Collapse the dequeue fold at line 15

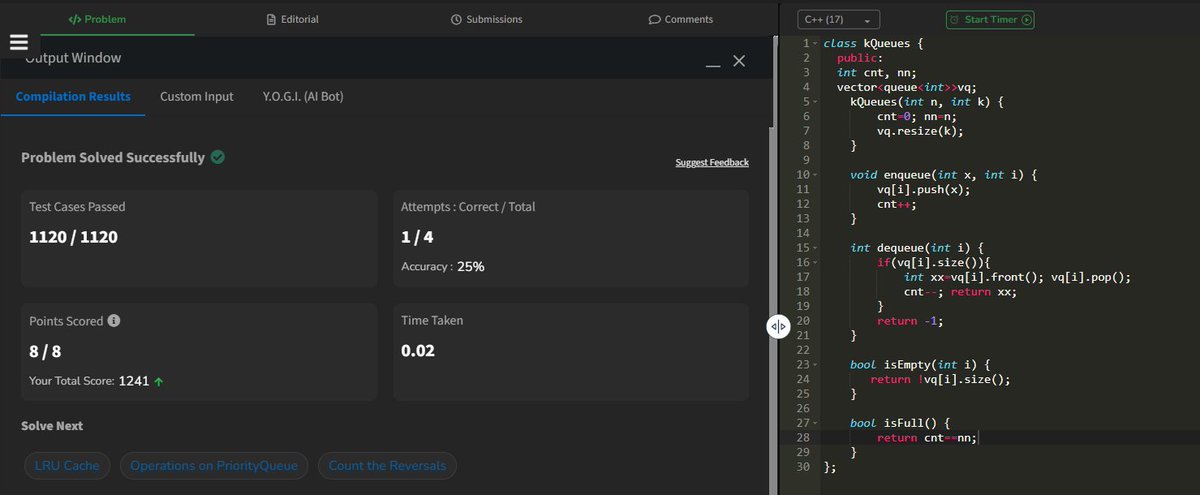click(816, 248)
